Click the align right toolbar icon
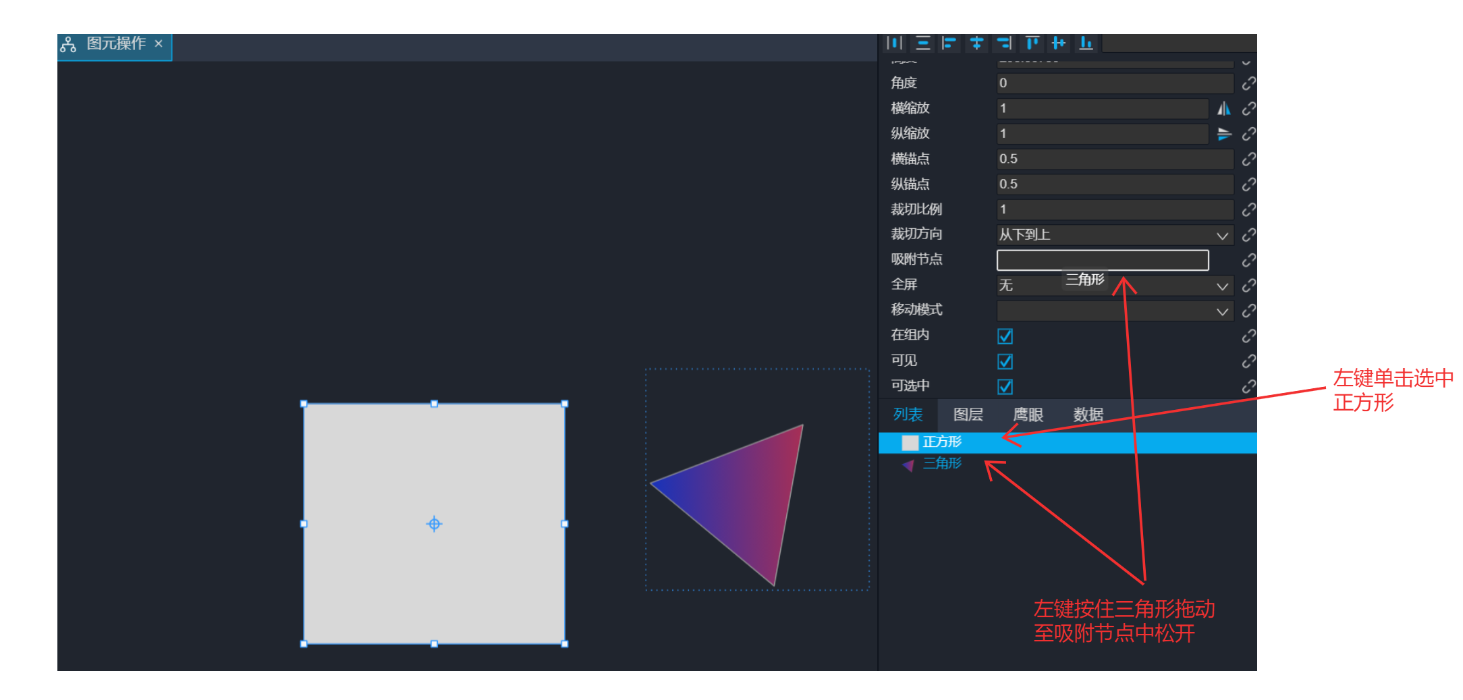This screenshot has width=1463, height=700. (1004, 43)
